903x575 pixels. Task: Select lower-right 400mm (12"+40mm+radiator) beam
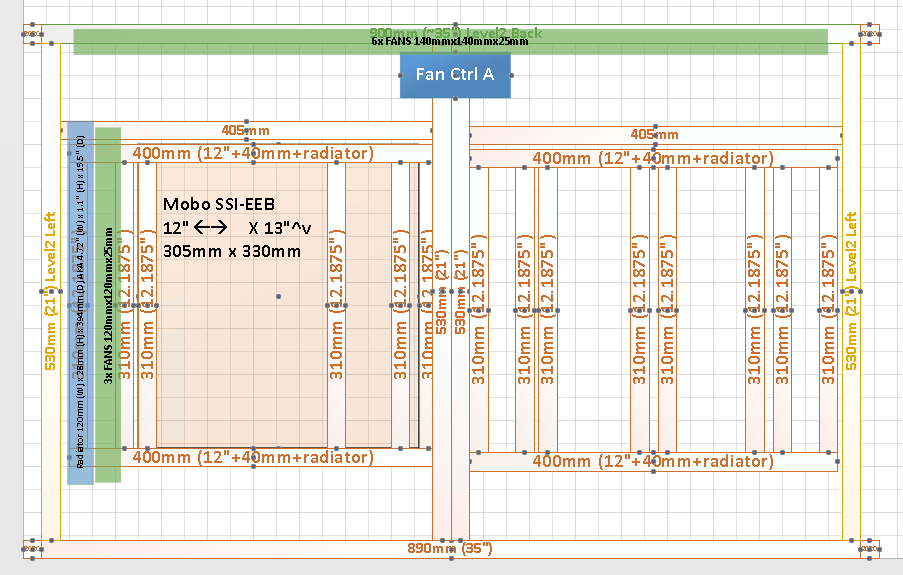point(653,461)
